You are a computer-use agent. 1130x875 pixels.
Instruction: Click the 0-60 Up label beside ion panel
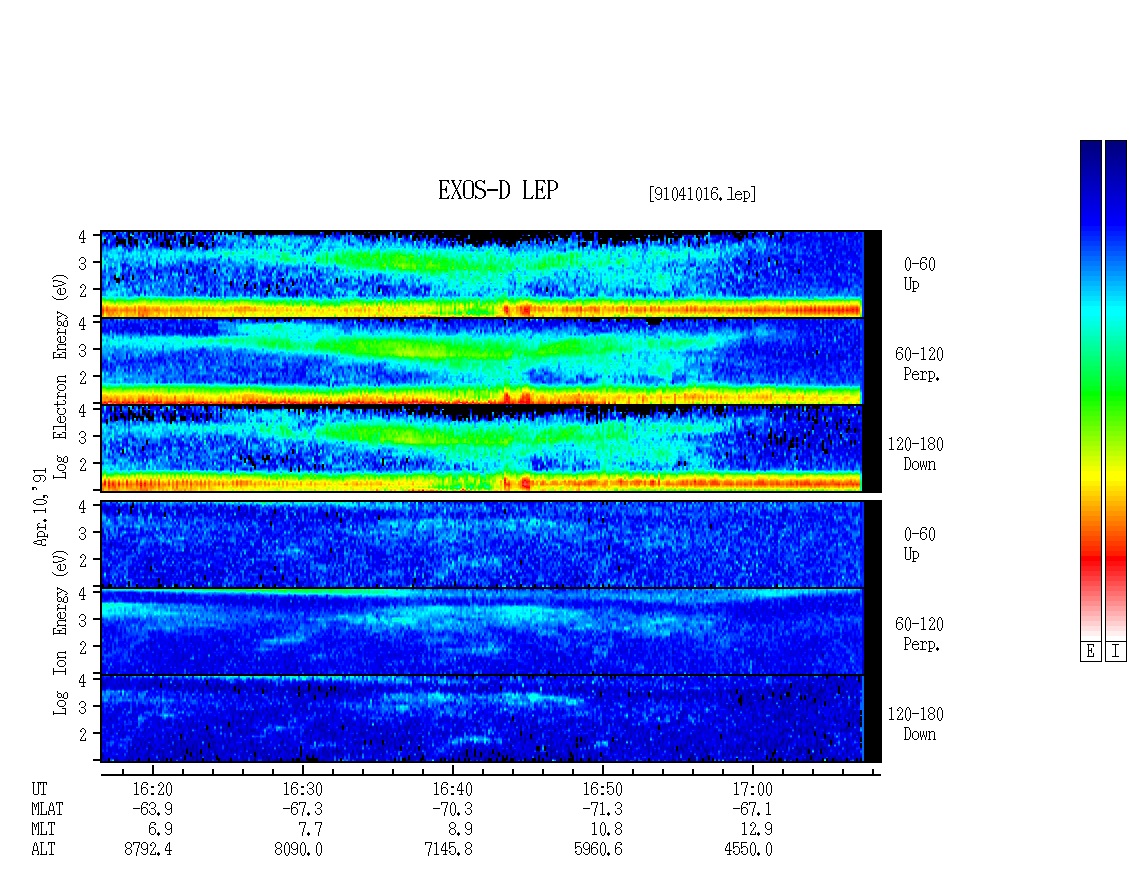[920, 544]
